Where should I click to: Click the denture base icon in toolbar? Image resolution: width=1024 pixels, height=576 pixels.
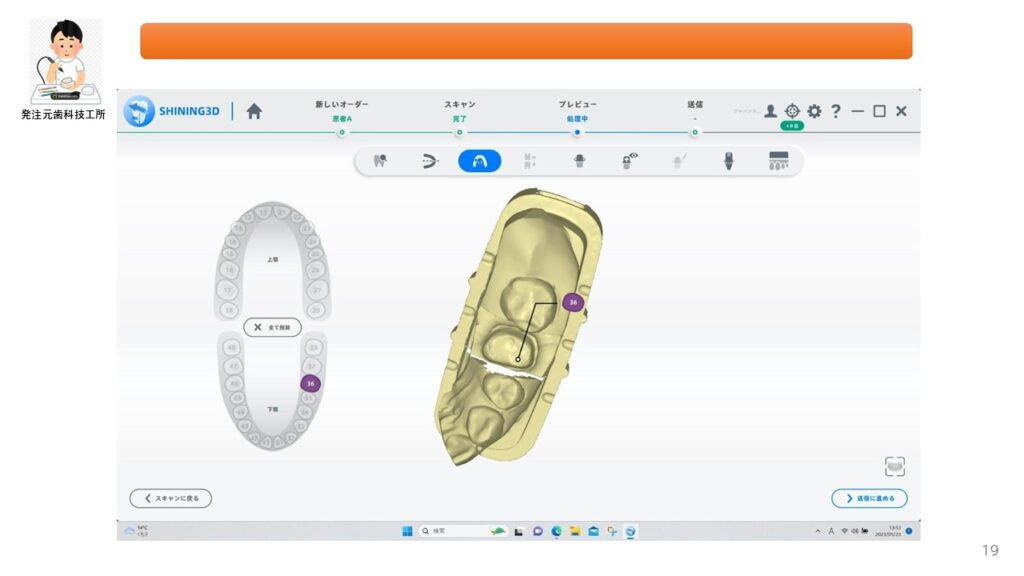pyautogui.click(x=778, y=161)
